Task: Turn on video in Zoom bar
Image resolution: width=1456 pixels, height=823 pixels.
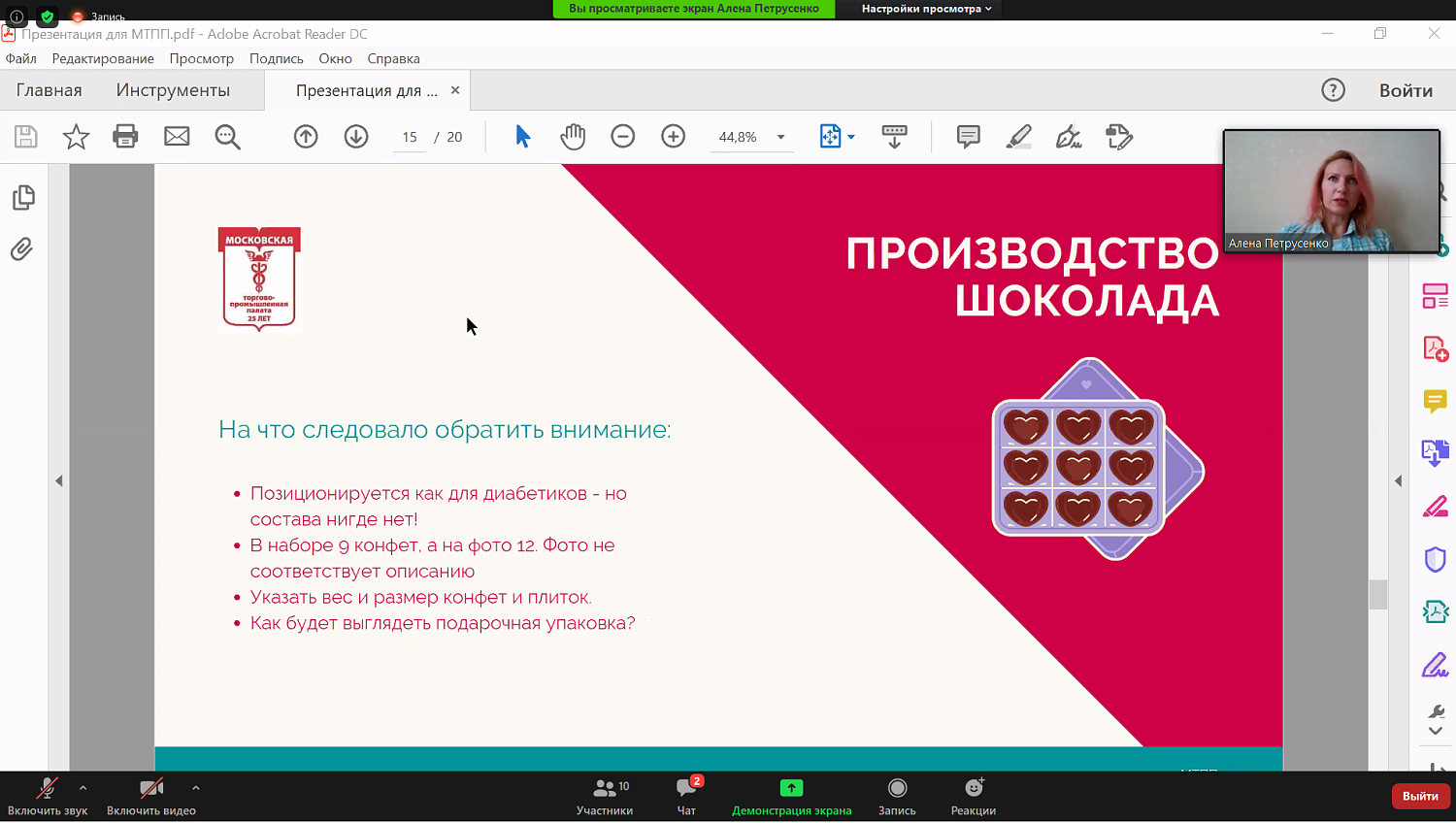Action: [x=151, y=797]
